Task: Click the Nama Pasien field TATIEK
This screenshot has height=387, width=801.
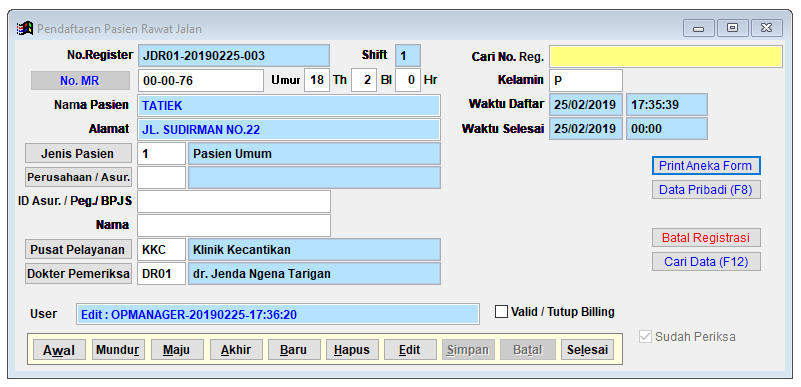Action: point(289,106)
